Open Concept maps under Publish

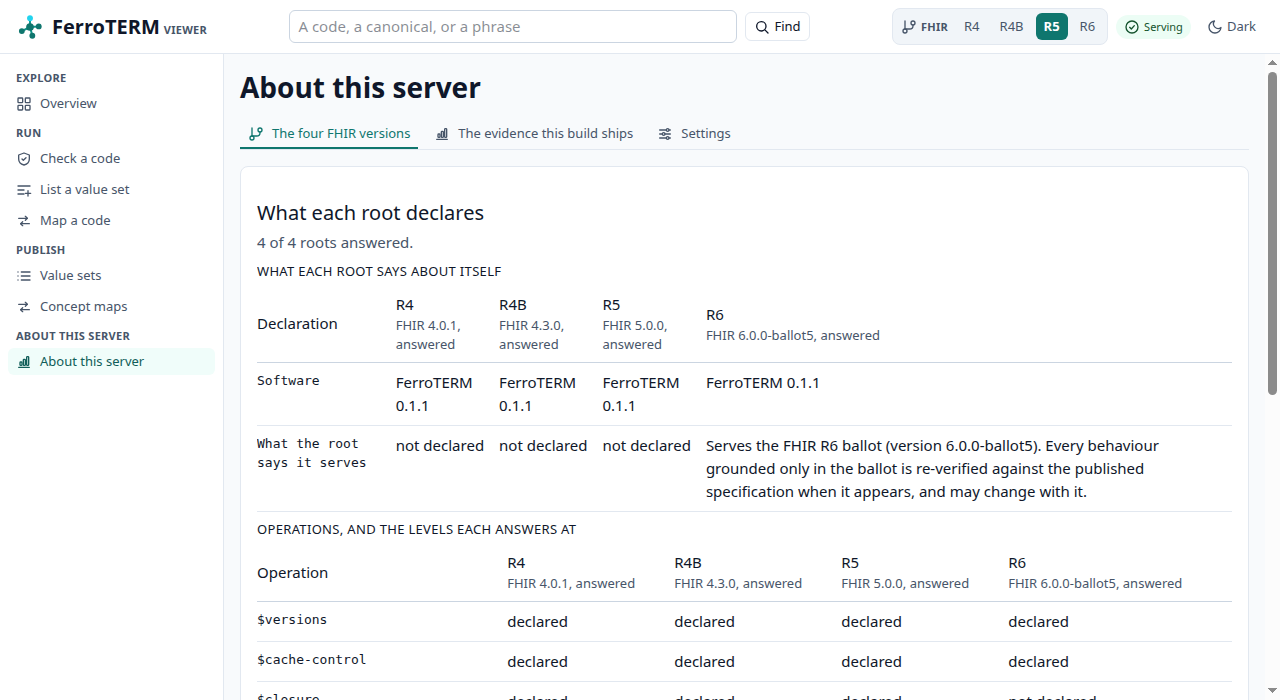click(111, 307)
